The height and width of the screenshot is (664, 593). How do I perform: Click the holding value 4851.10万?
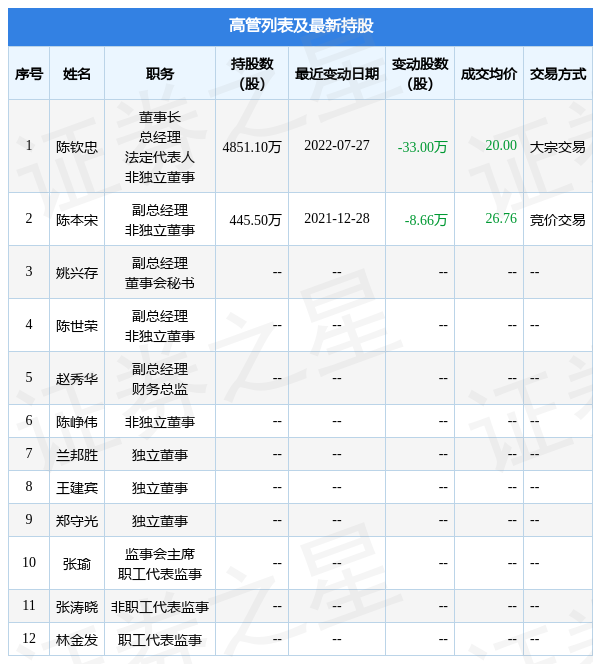point(252,147)
